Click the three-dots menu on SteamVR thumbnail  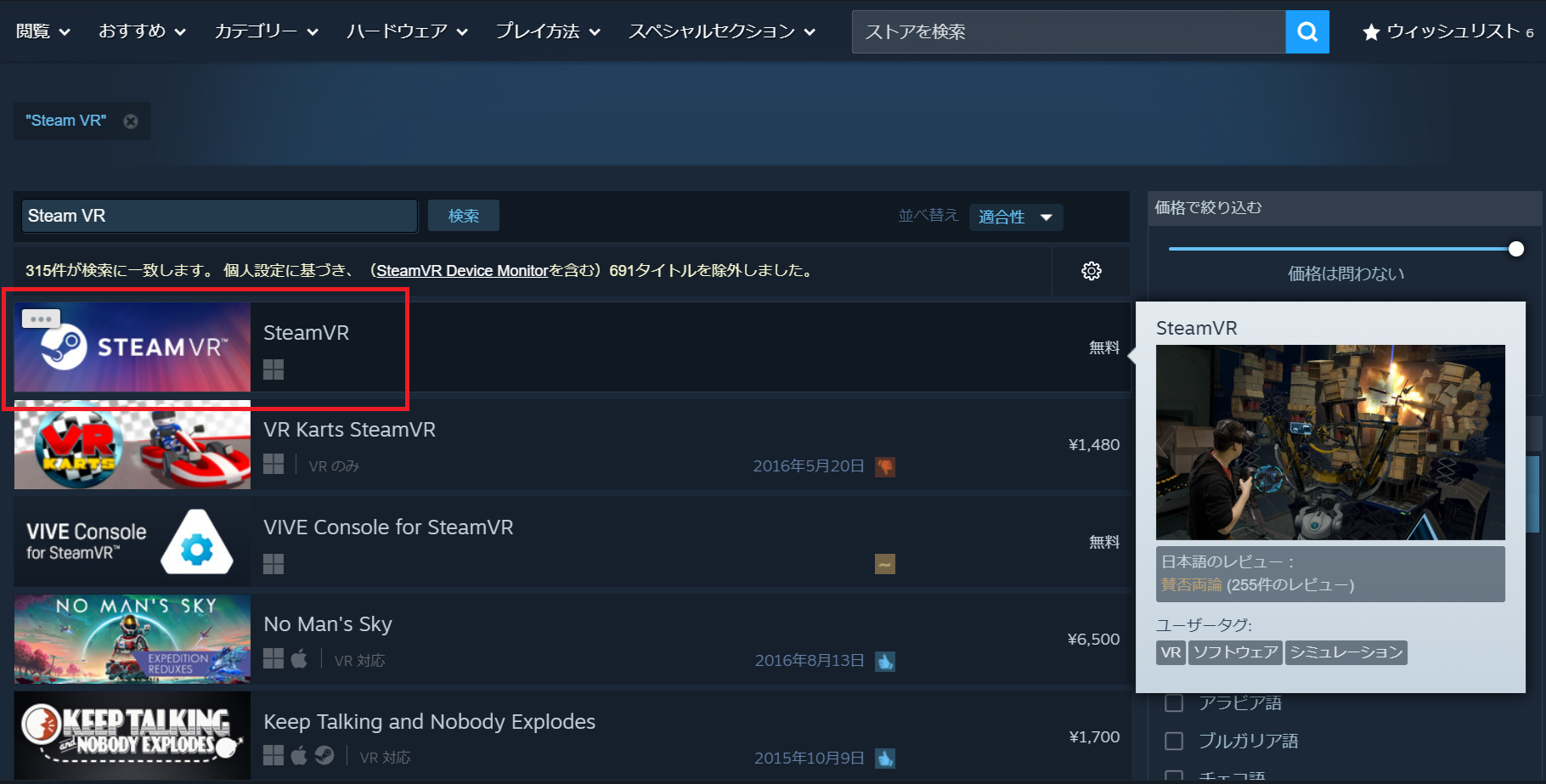41,319
